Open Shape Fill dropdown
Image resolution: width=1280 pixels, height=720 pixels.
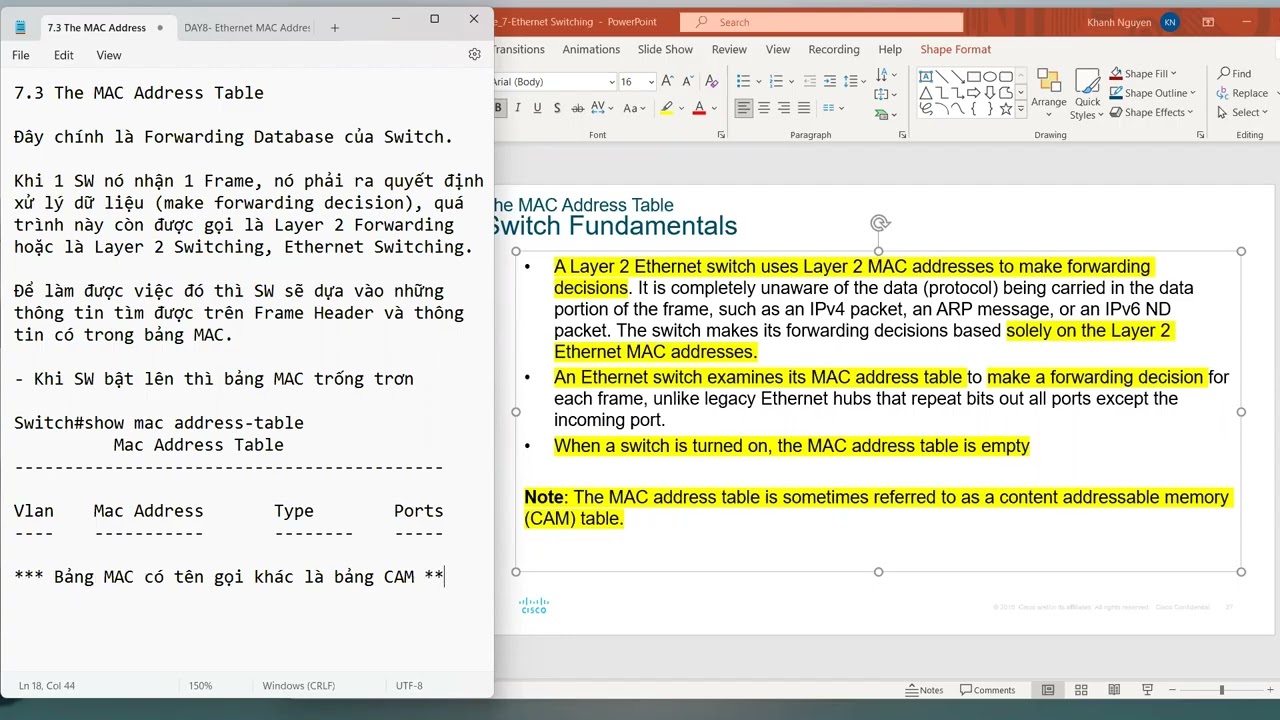(1143, 74)
